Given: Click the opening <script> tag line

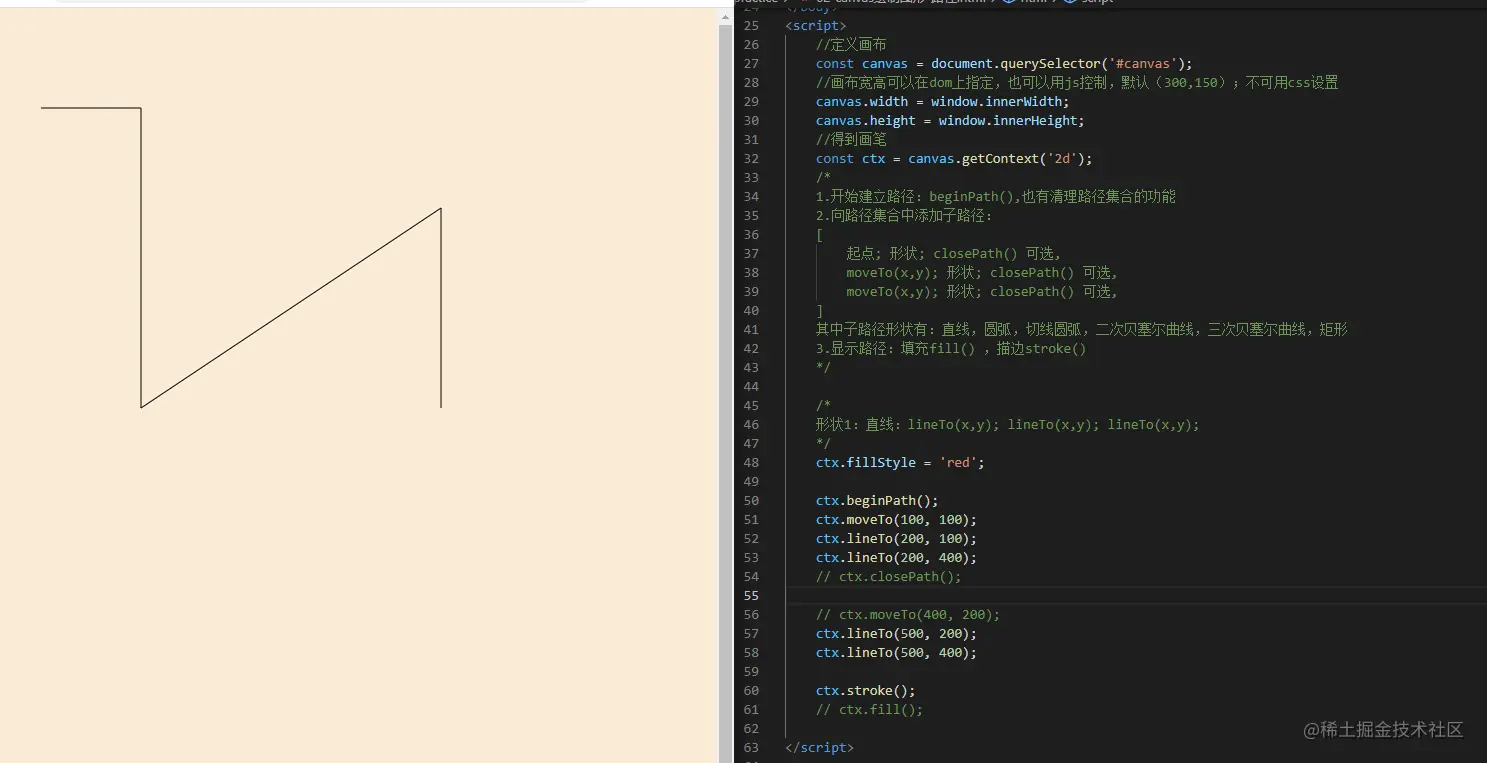Looking at the screenshot, I should point(816,25).
